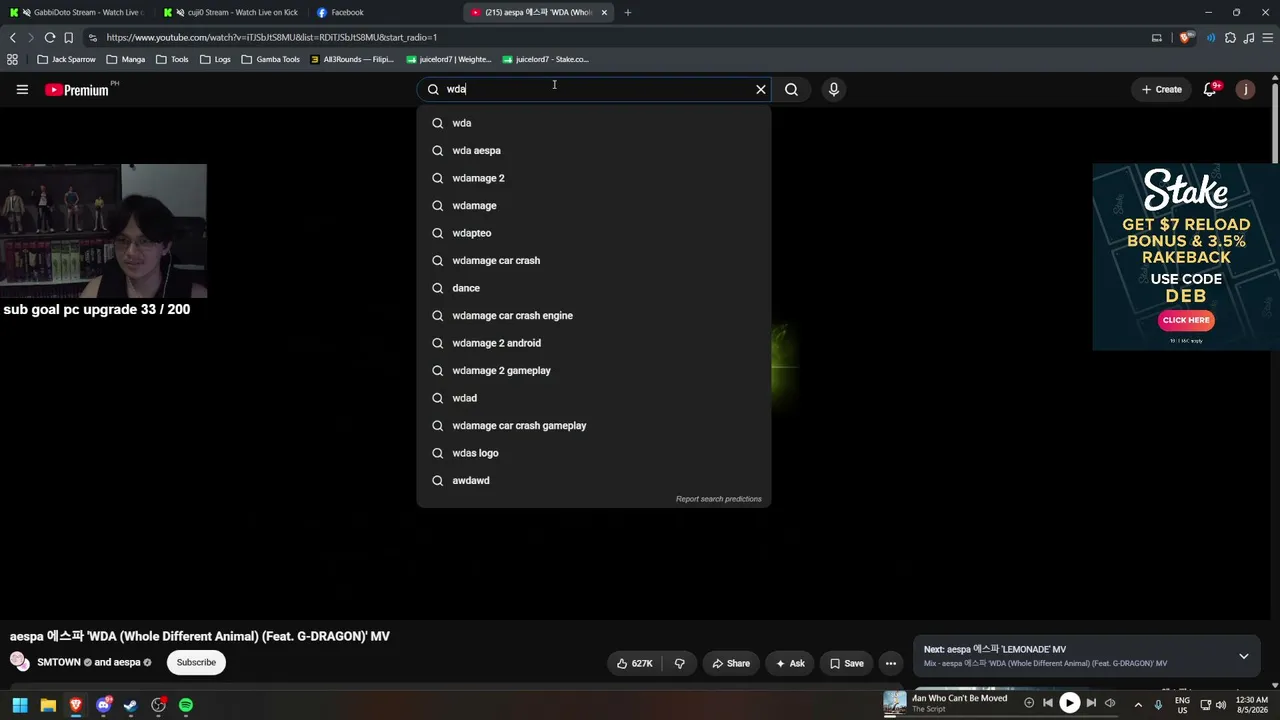Image resolution: width=1280 pixels, height=720 pixels.
Task: Select suggestion "wdamage car crash engine"
Action: coord(594,315)
